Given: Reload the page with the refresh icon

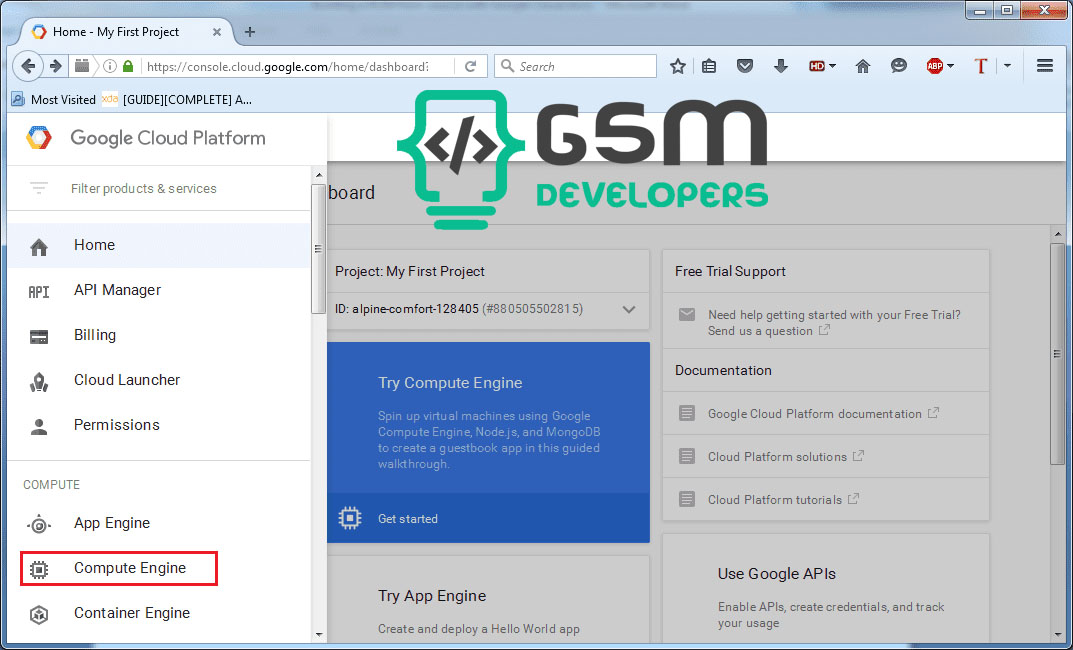Looking at the screenshot, I should point(471,66).
